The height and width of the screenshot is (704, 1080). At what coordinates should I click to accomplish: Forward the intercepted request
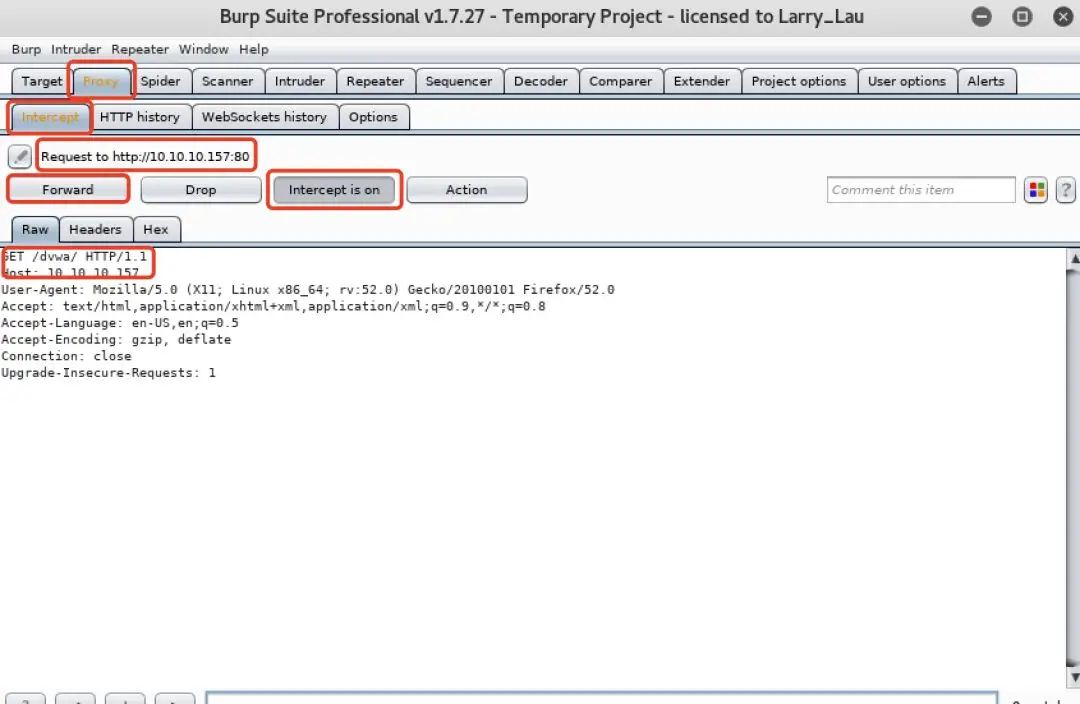tap(68, 190)
